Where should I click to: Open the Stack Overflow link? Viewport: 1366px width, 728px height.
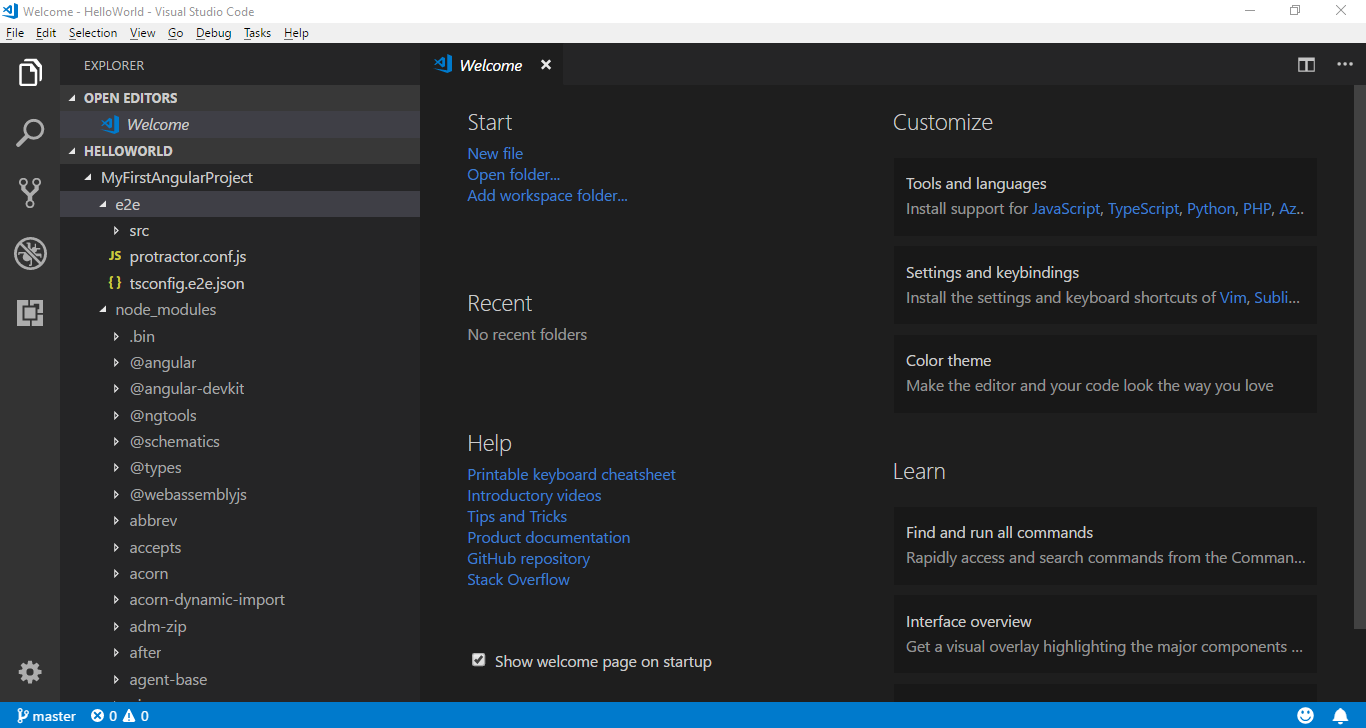(x=518, y=579)
